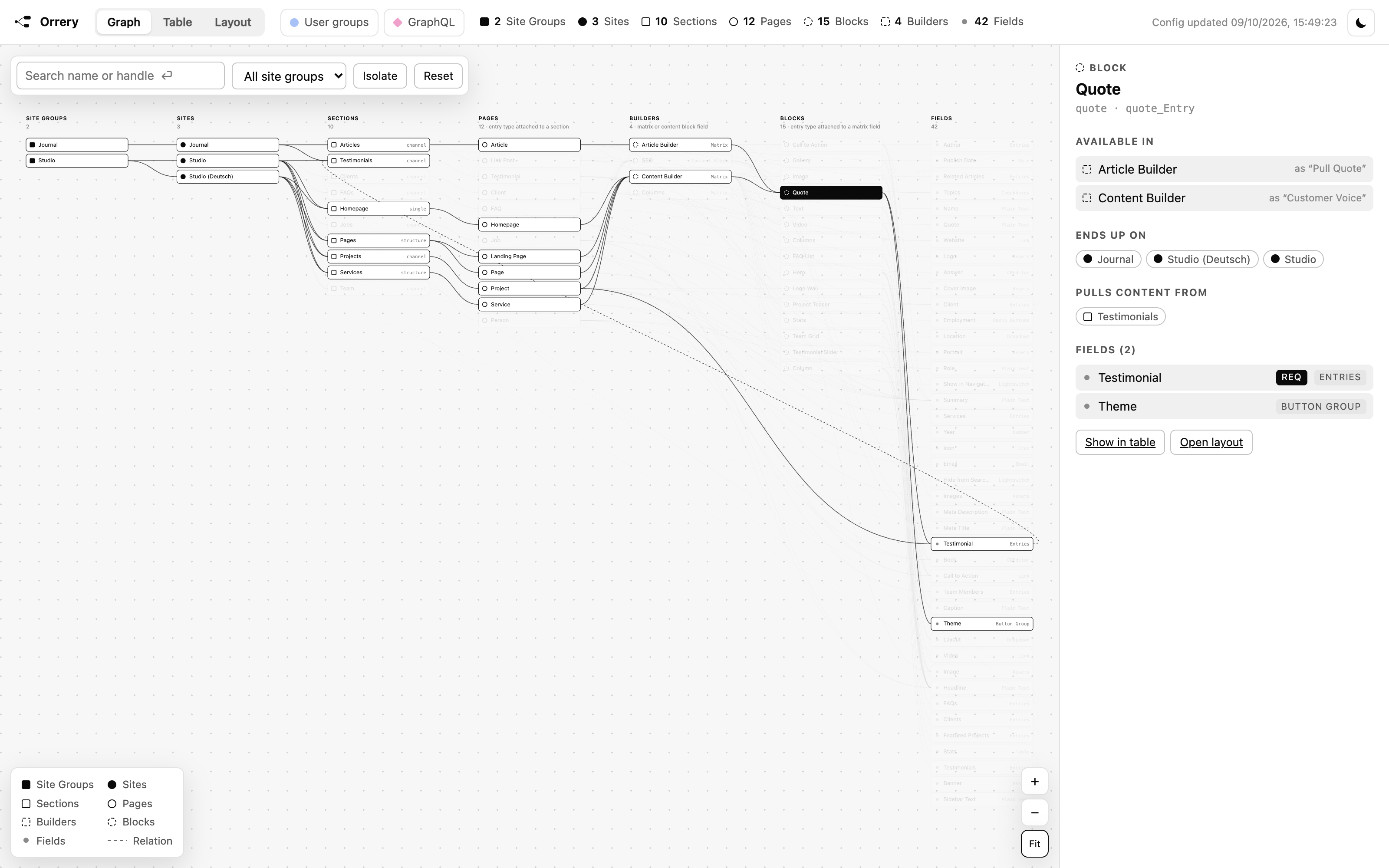The height and width of the screenshot is (868, 1389).
Task: Open Content Builder row in Available In
Action: (x=1224, y=198)
